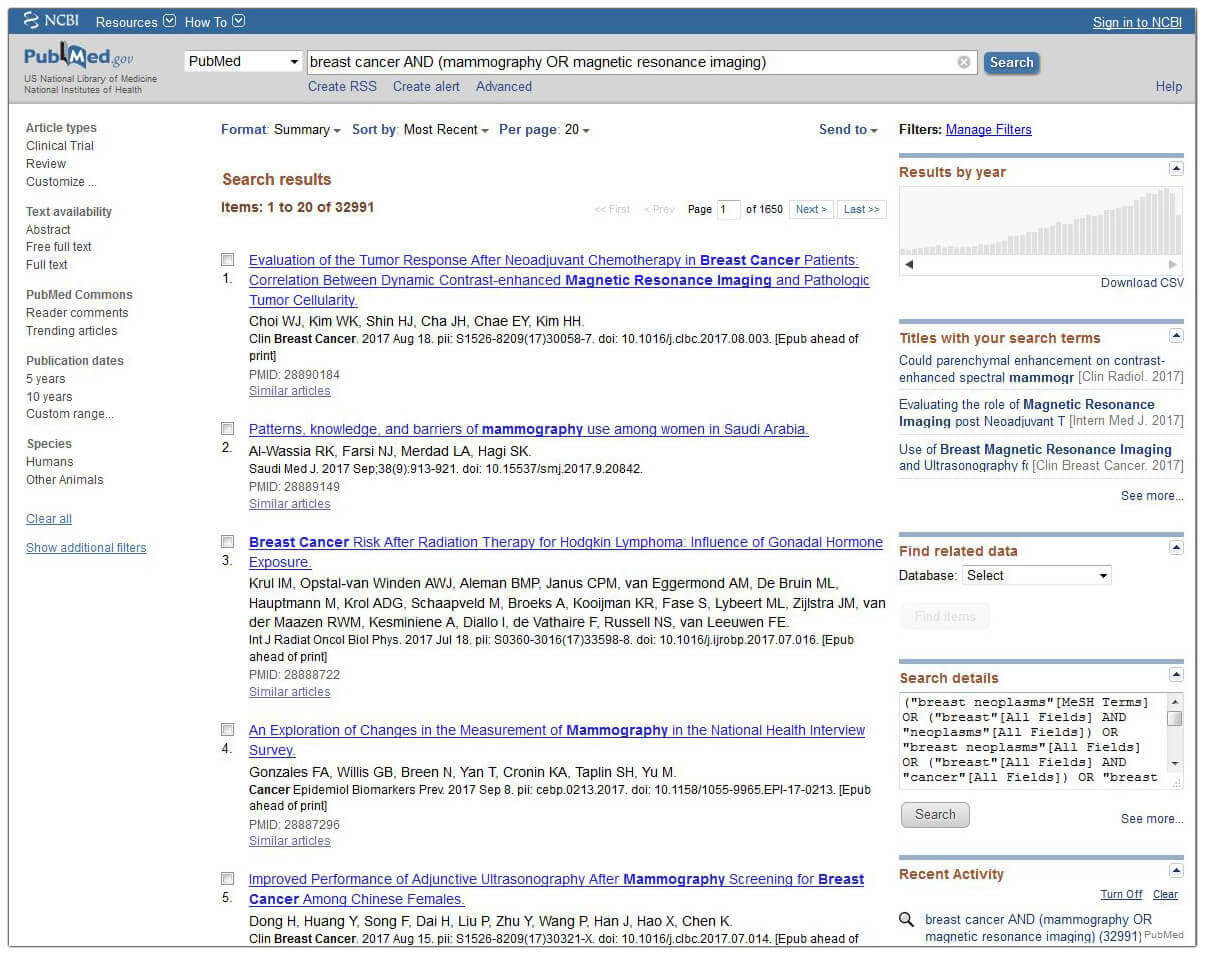Open the Format: Summary dropdown
Screen dimensions: 1205x958
pos(281,130)
